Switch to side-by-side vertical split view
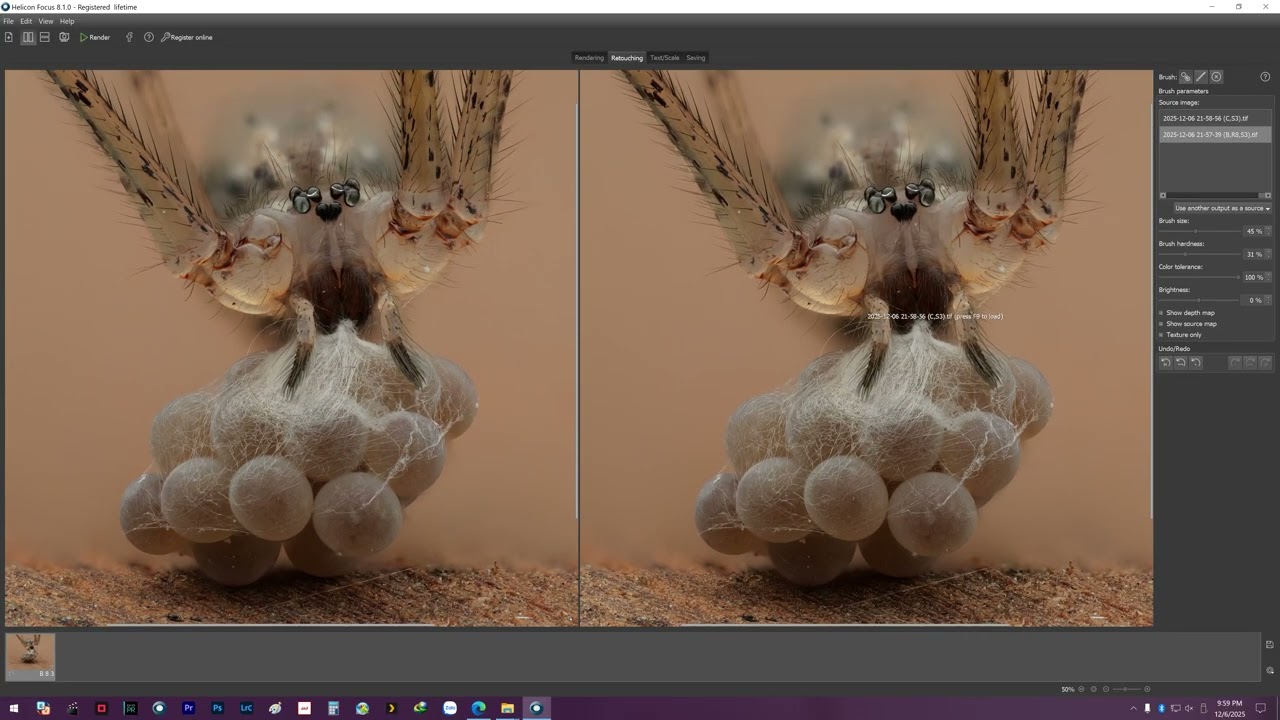1280x720 pixels. pos(28,37)
